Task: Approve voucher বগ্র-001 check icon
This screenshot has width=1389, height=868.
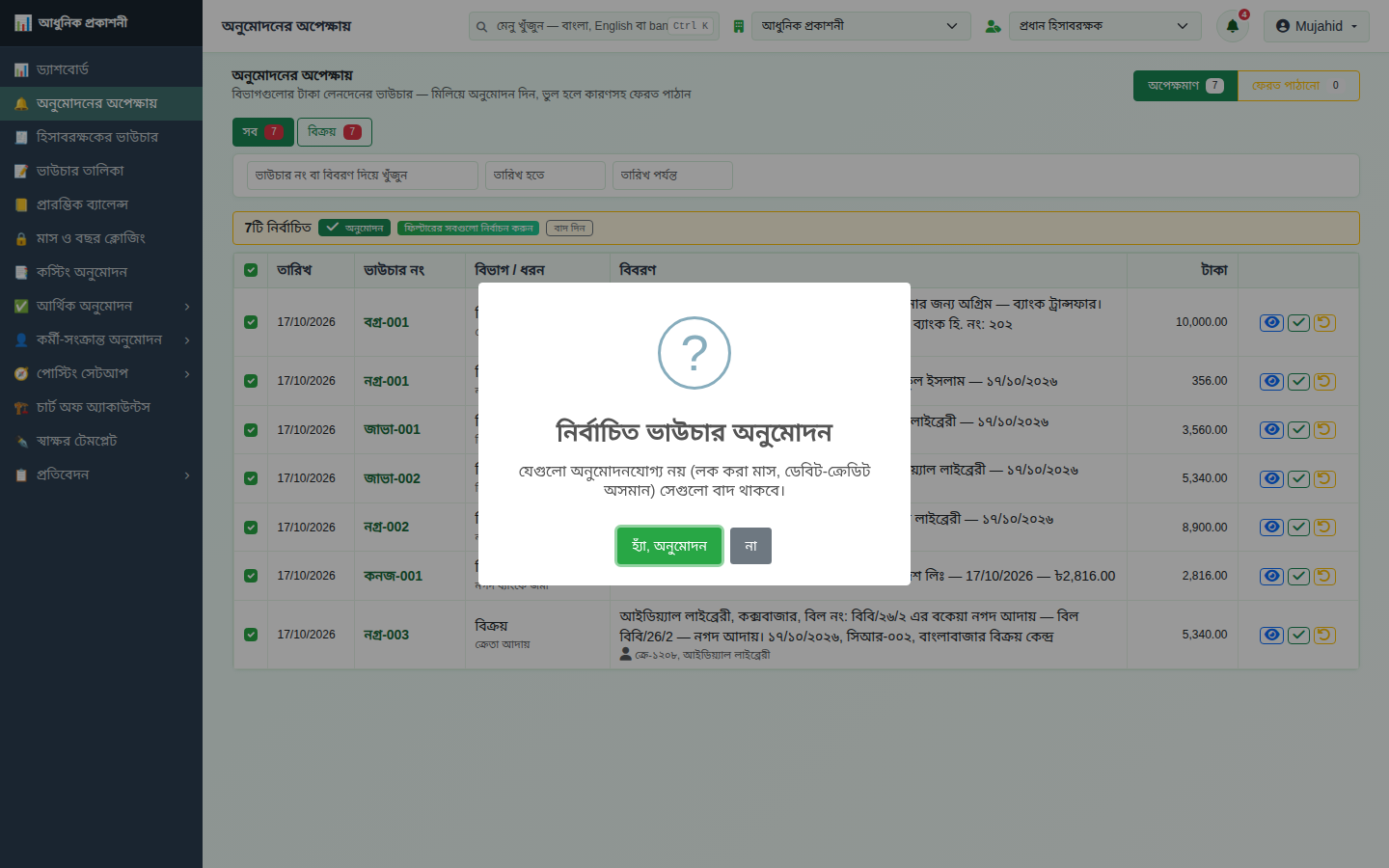Action: (1298, 322)
